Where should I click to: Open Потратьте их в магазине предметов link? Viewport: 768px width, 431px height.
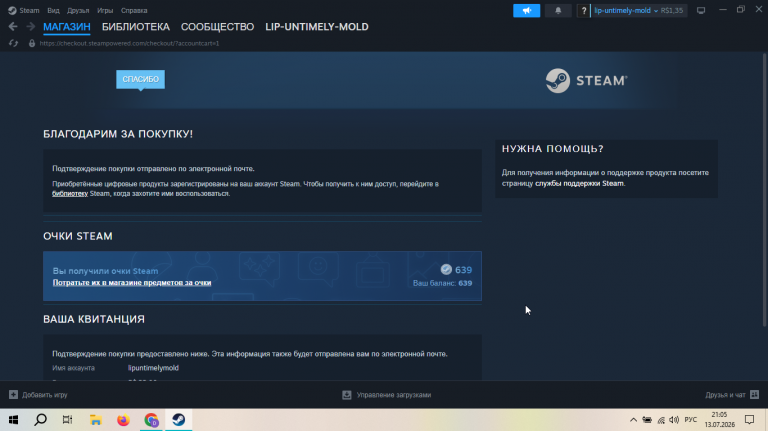point(132,283)
